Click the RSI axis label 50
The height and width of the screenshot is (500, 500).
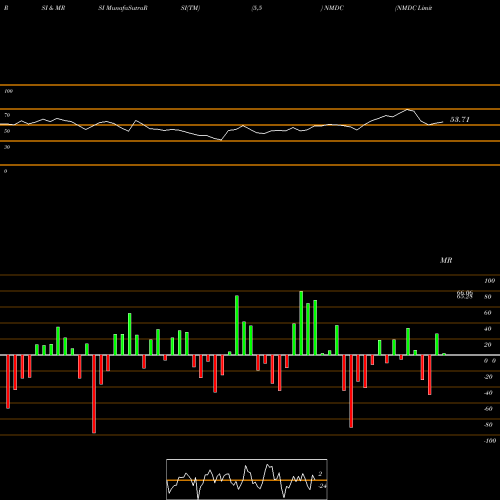(x=7, y=131)
